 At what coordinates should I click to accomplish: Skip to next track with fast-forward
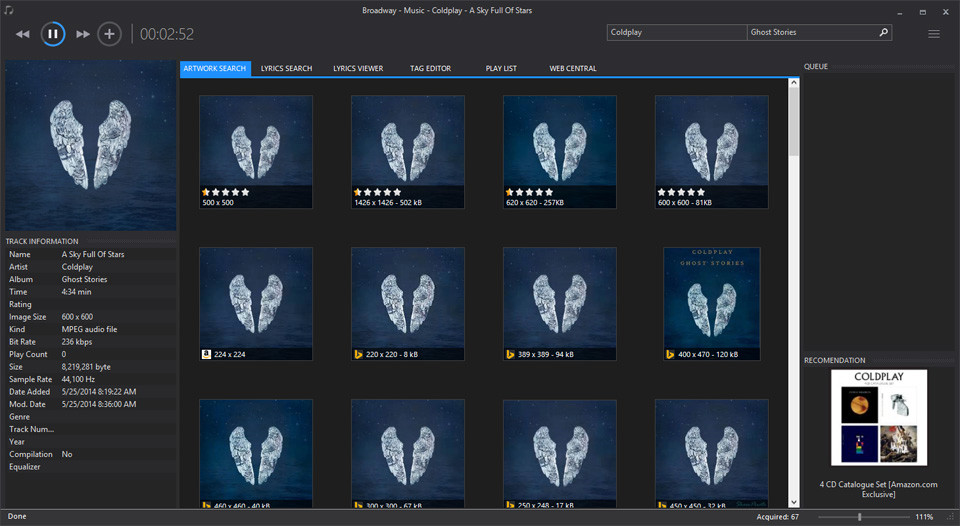(x=83, y=34)
